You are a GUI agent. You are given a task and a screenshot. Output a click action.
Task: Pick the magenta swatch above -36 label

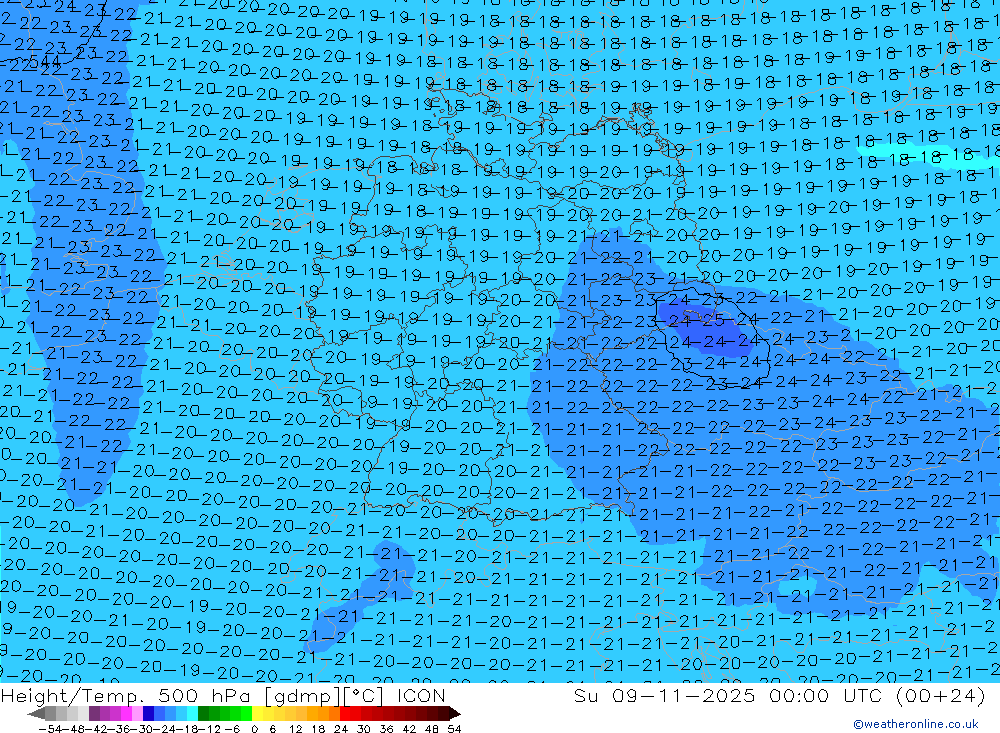126,713
